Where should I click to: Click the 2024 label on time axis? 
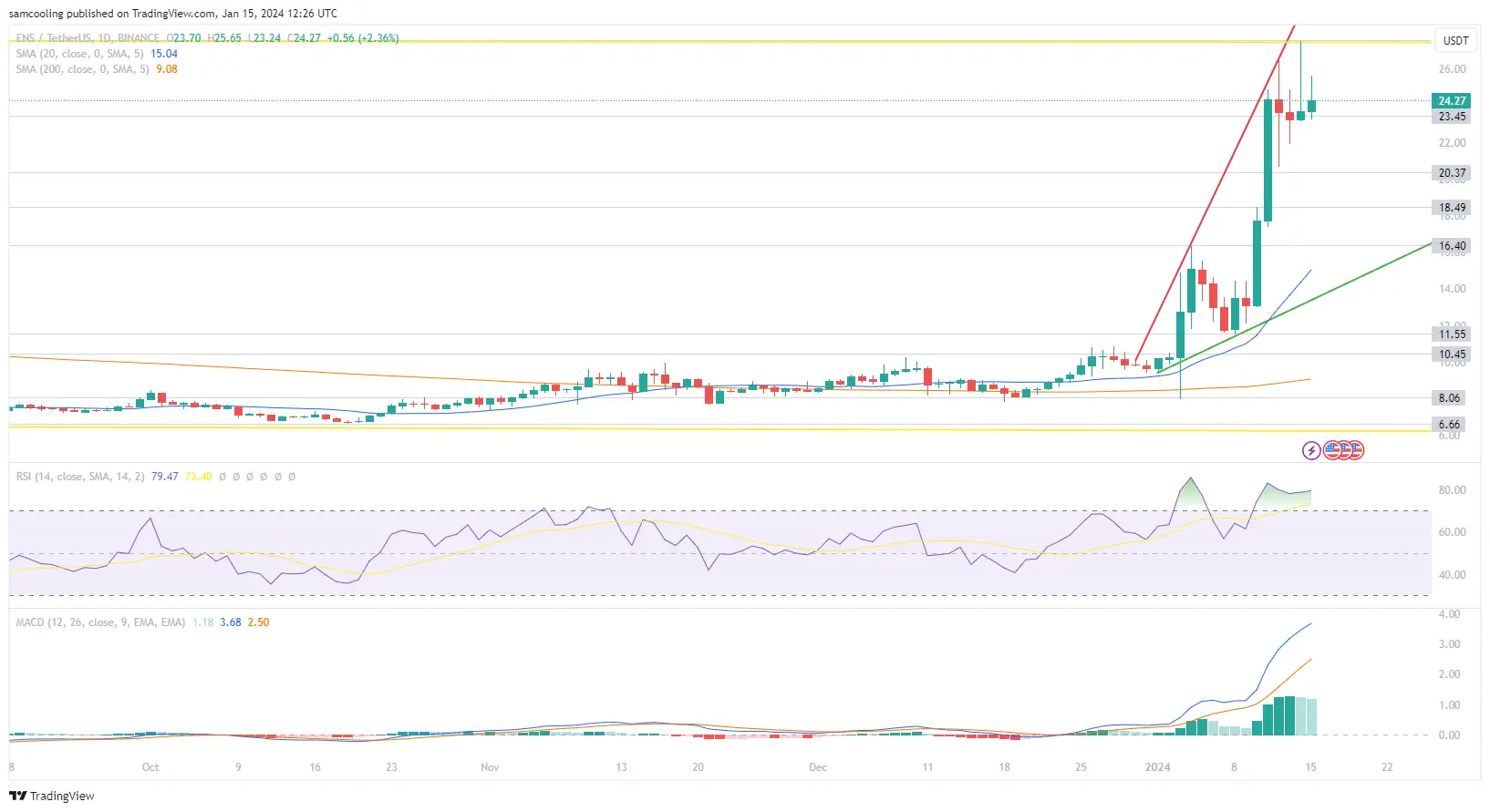pos(1157,767)
